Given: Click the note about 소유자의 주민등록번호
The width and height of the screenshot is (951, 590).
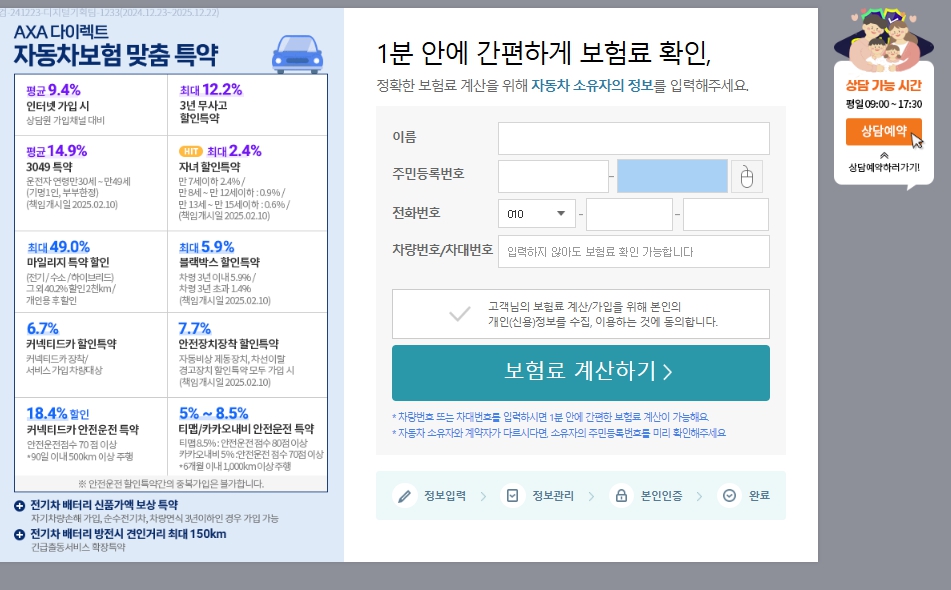Looking at the screenshot, I should (x=559, y=433).
